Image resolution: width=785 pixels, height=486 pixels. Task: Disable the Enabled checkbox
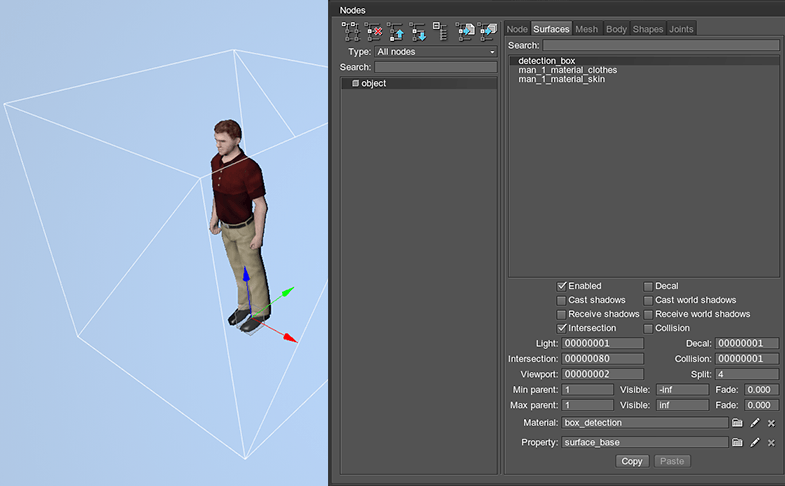click(562, 286)
